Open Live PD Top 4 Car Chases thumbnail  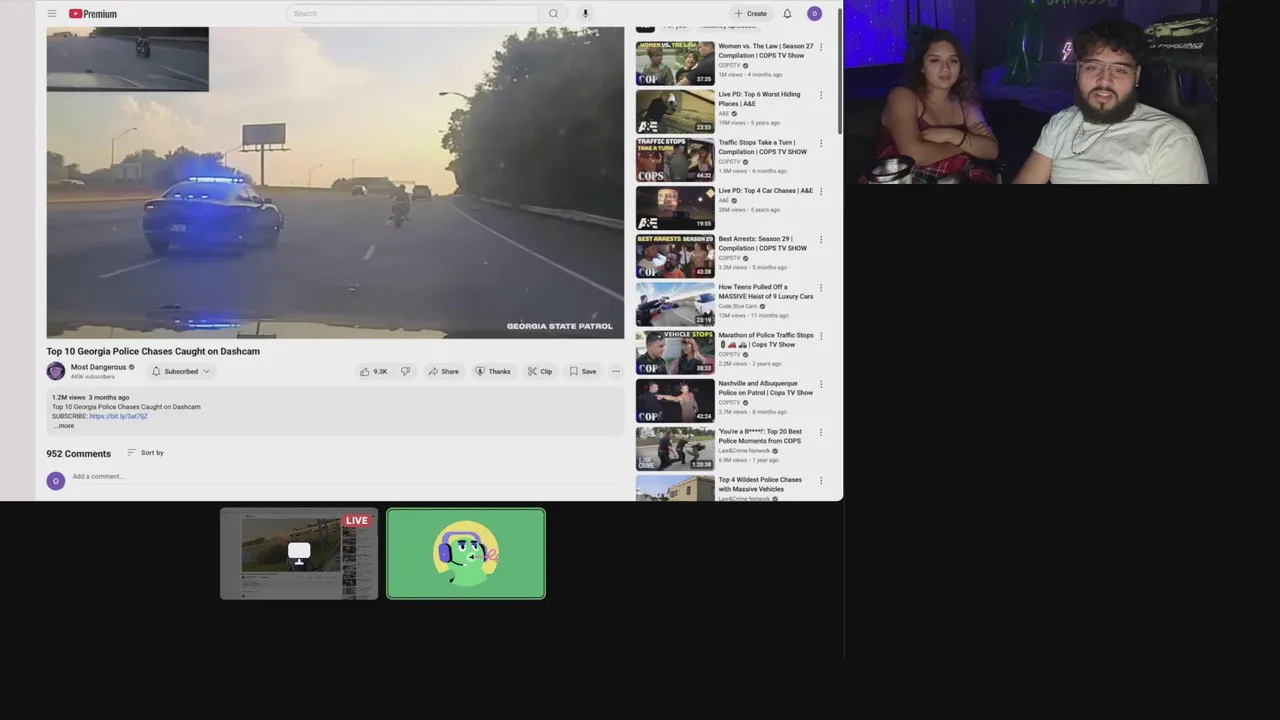coord(675,207)
